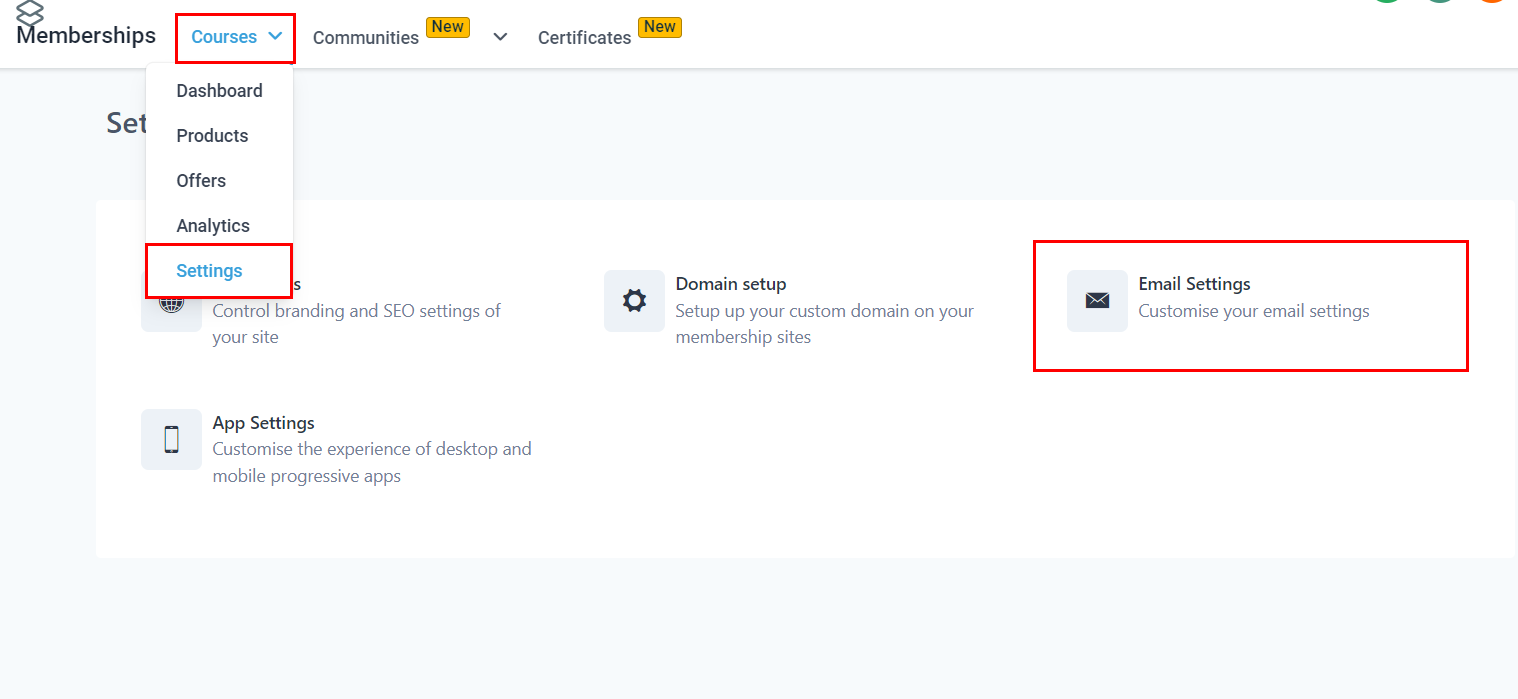
Task: Click the Memberships stacked-layers logo icon
Action: tap(30, 13)
